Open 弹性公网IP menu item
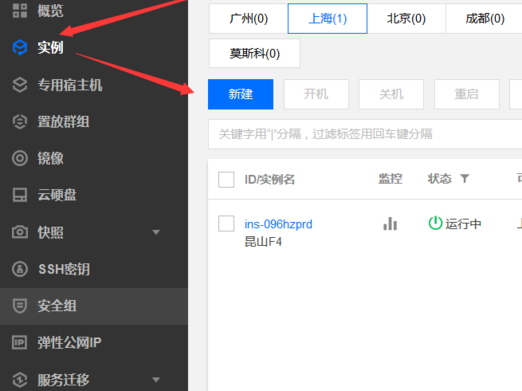The height and width of the screenshot is (391, 522). (x=69, y=342)
